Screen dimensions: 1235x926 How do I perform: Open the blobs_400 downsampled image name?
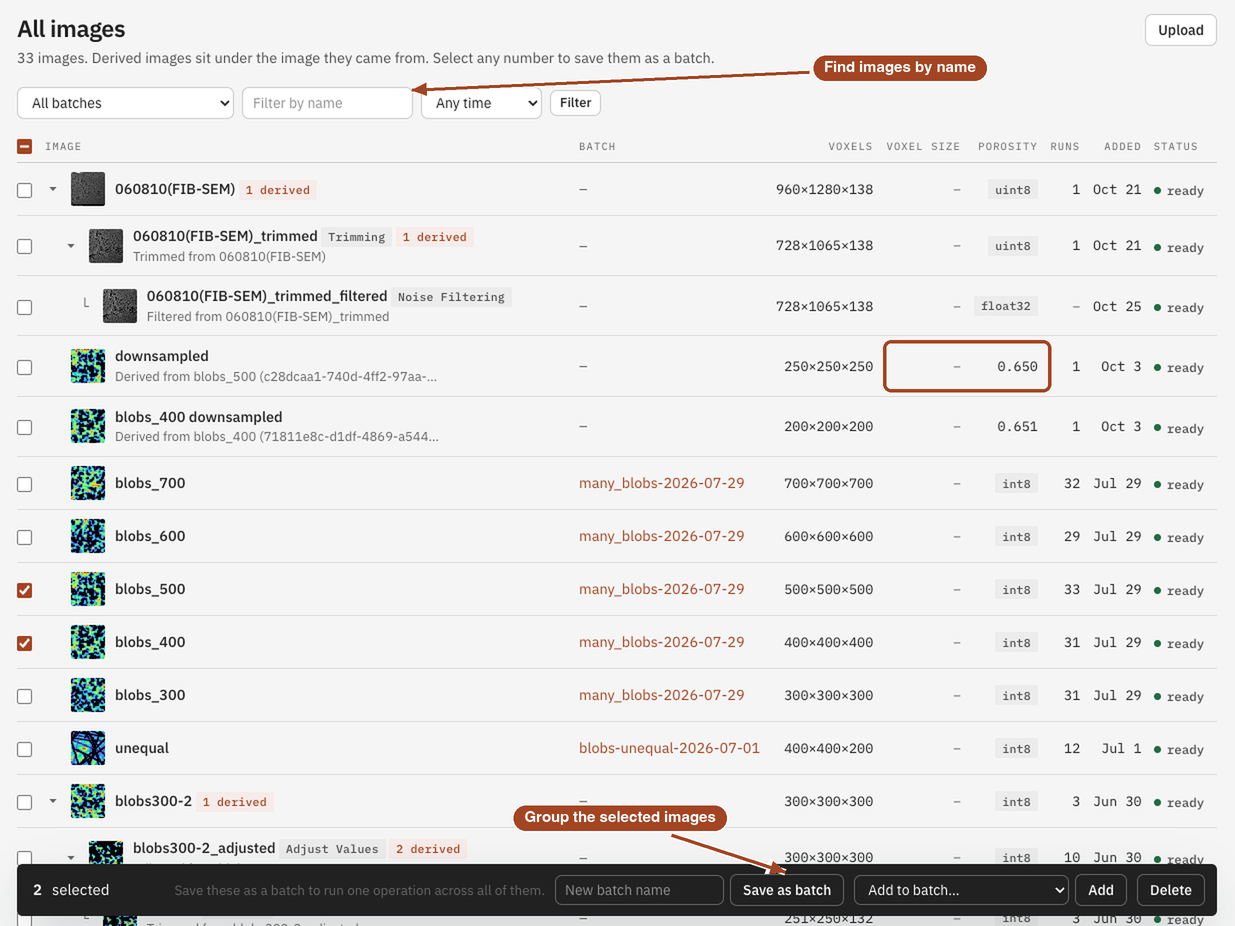[x=199, y=417]
